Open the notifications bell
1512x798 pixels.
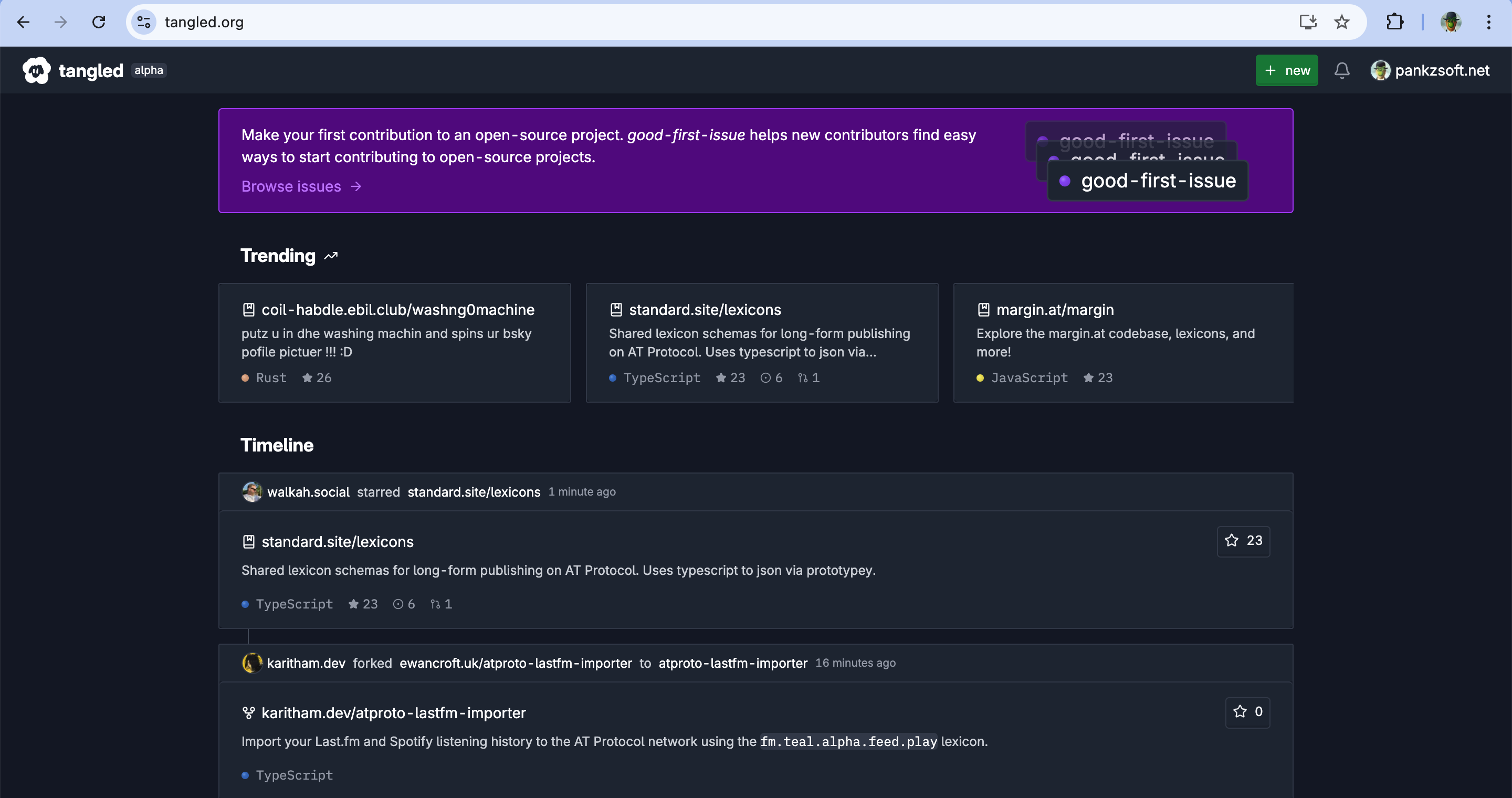[1342, 70]
